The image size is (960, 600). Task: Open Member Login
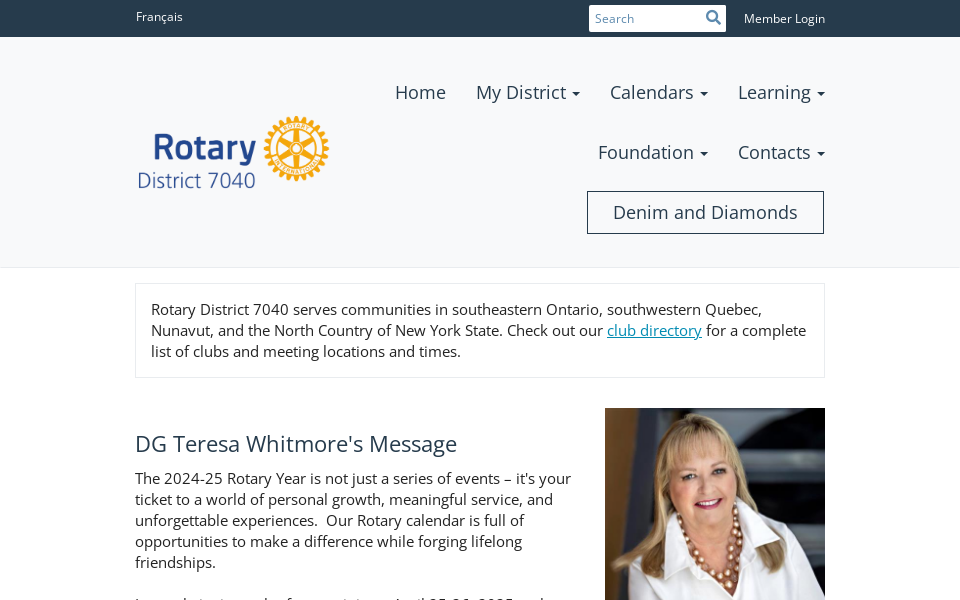(x=784, y=18)
